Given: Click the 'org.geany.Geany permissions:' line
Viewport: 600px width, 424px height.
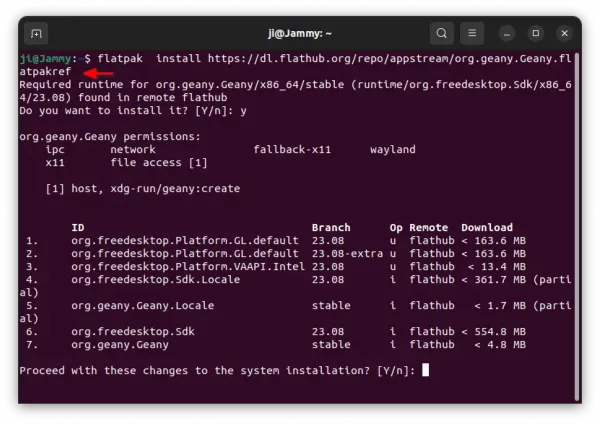Looking at the screenshot, I should (110, 137).
